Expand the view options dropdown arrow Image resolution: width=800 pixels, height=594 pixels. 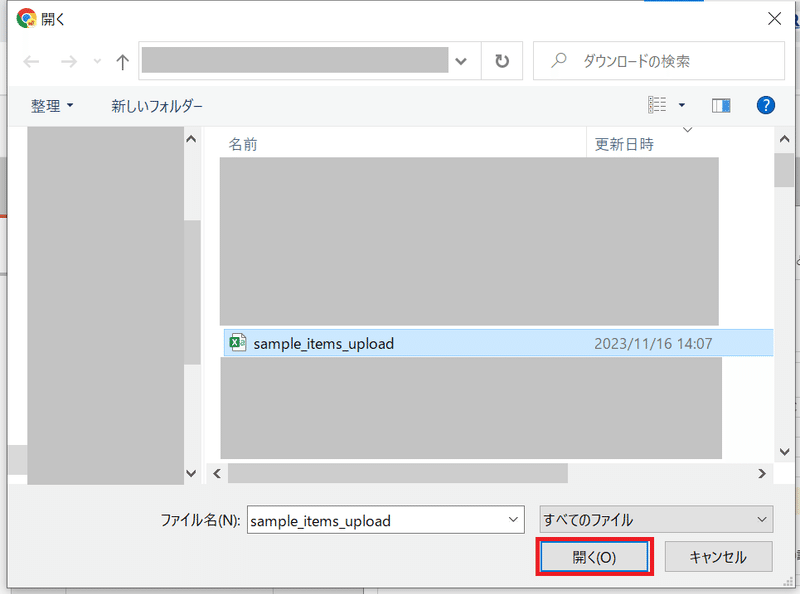pos(682,106)
